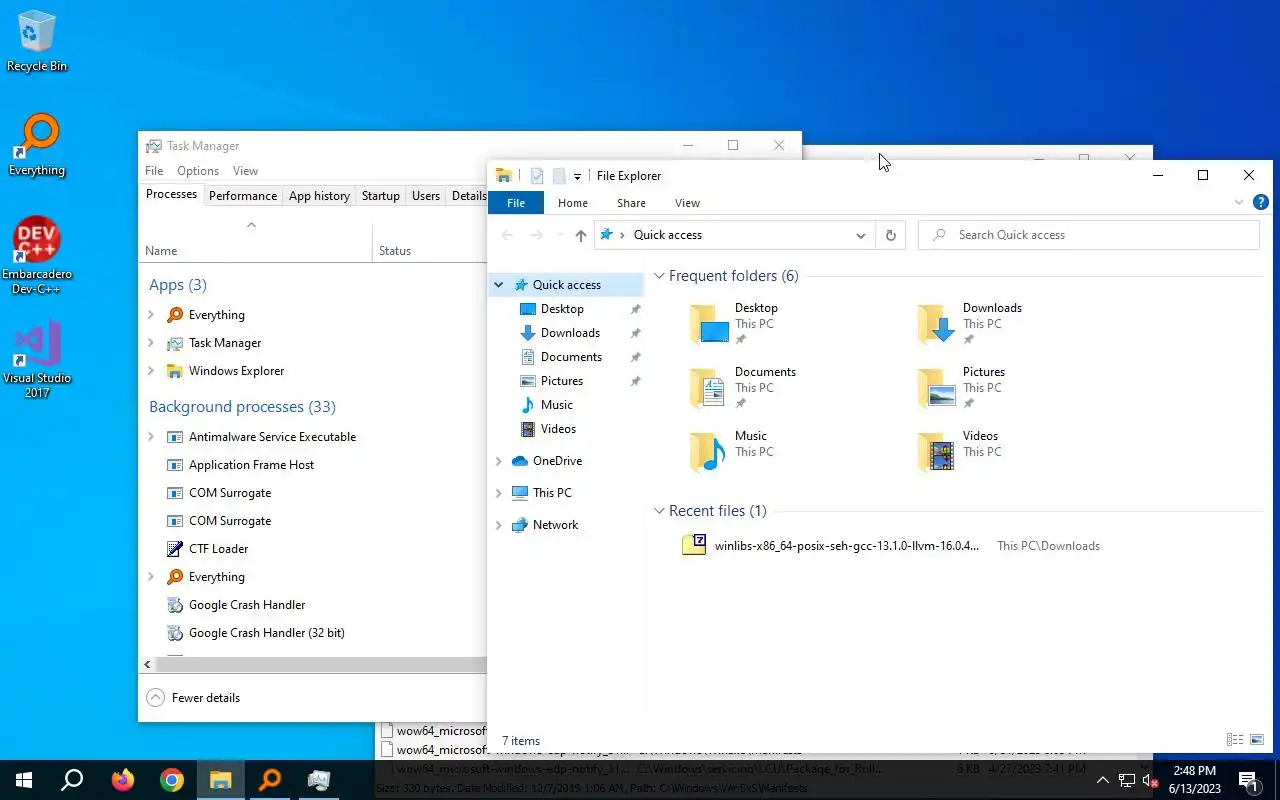Switch to Everything app on taskbar
Viewport: 1280px width, 800px height.
[x=270, y=780]
